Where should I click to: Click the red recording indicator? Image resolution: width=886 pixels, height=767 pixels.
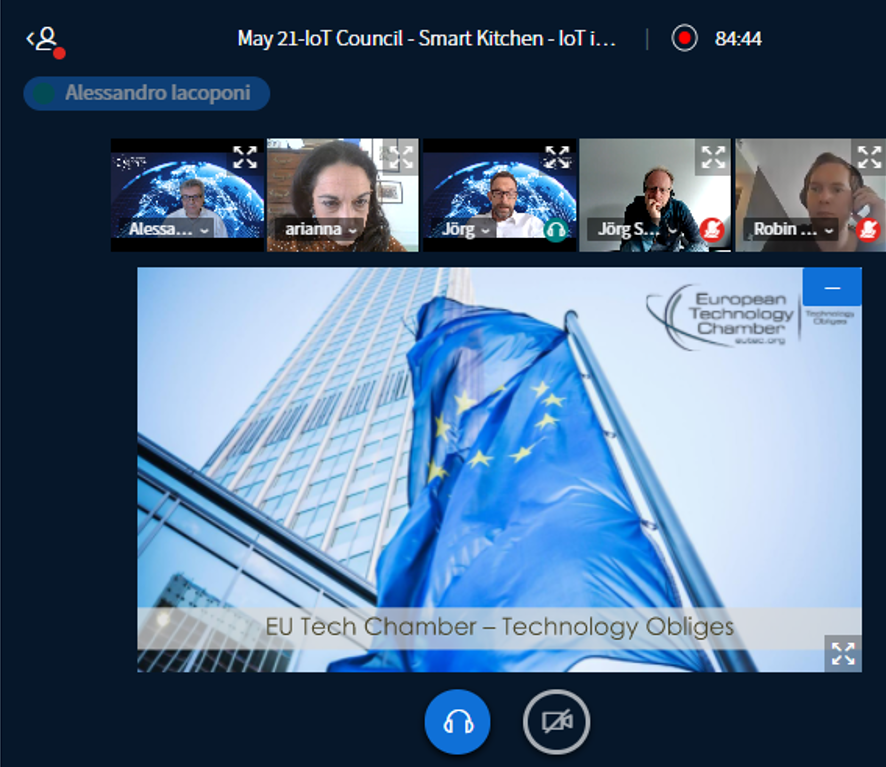click(x=684, y=38)
